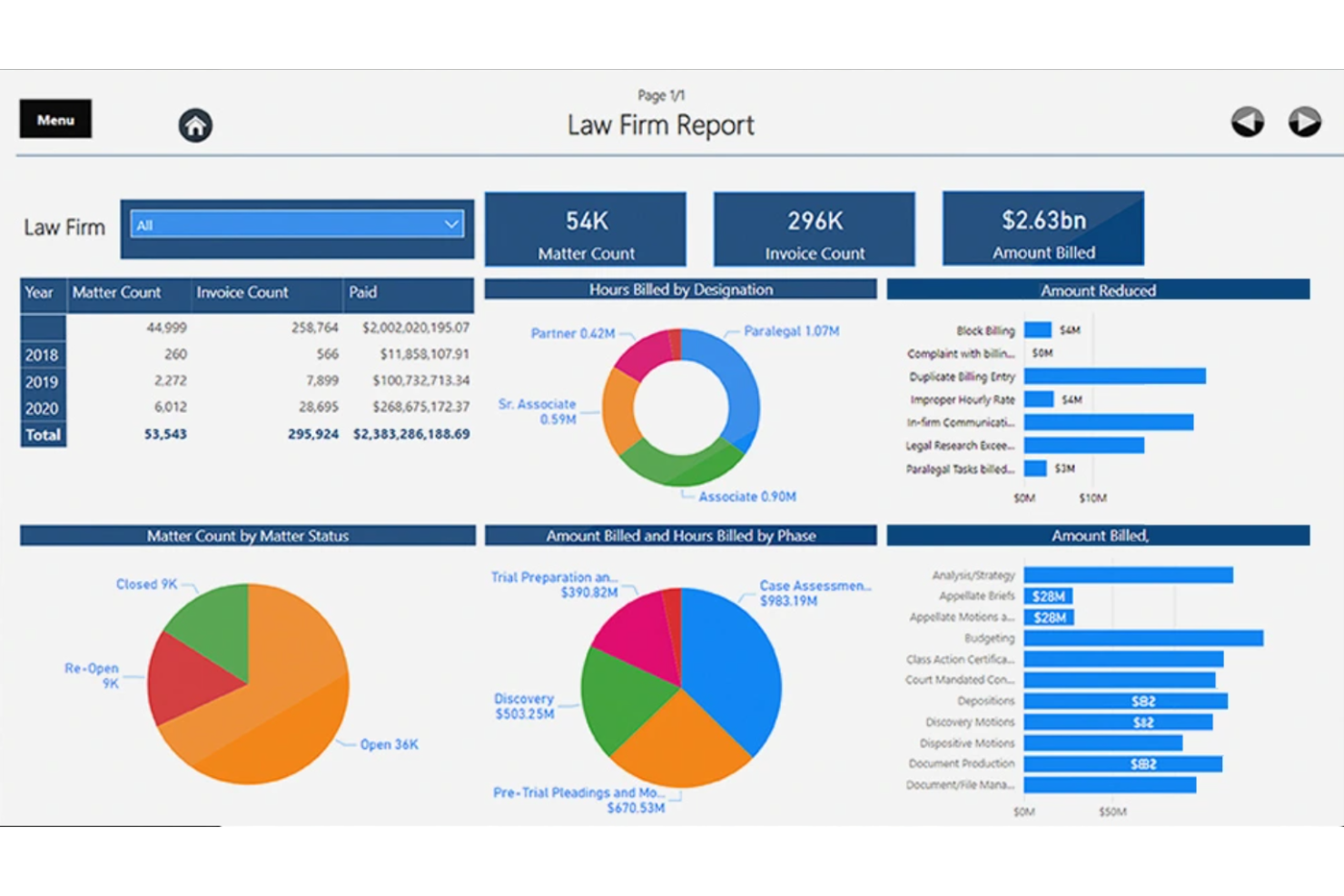The width and height of the screenshot is (1344, 896).
Task: Go to the report home page icon
Action: pyautogui.click(x=195, y=125)
